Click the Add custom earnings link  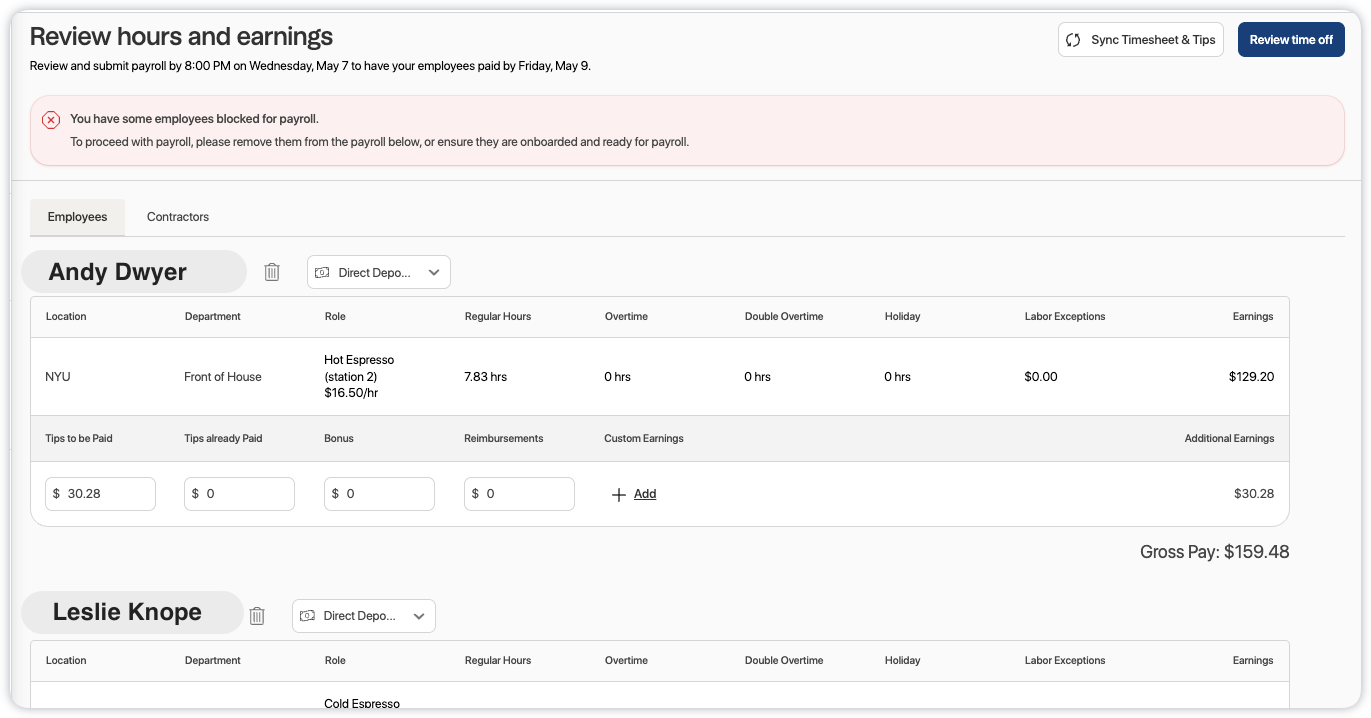coord(645,494)
